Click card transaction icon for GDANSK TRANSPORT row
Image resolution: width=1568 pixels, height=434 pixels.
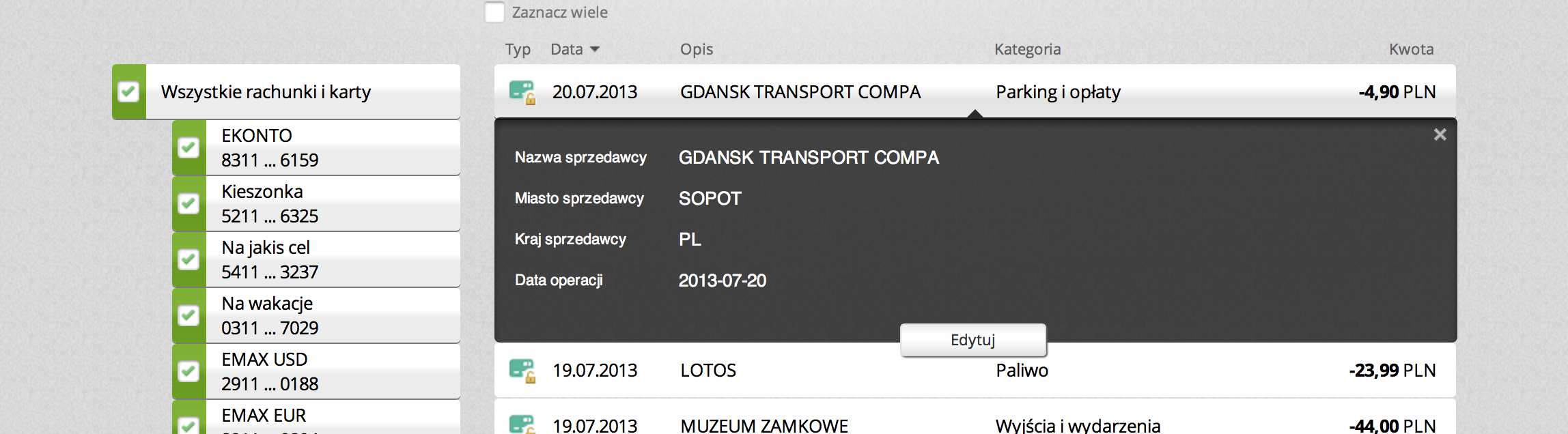pos(522,91)
